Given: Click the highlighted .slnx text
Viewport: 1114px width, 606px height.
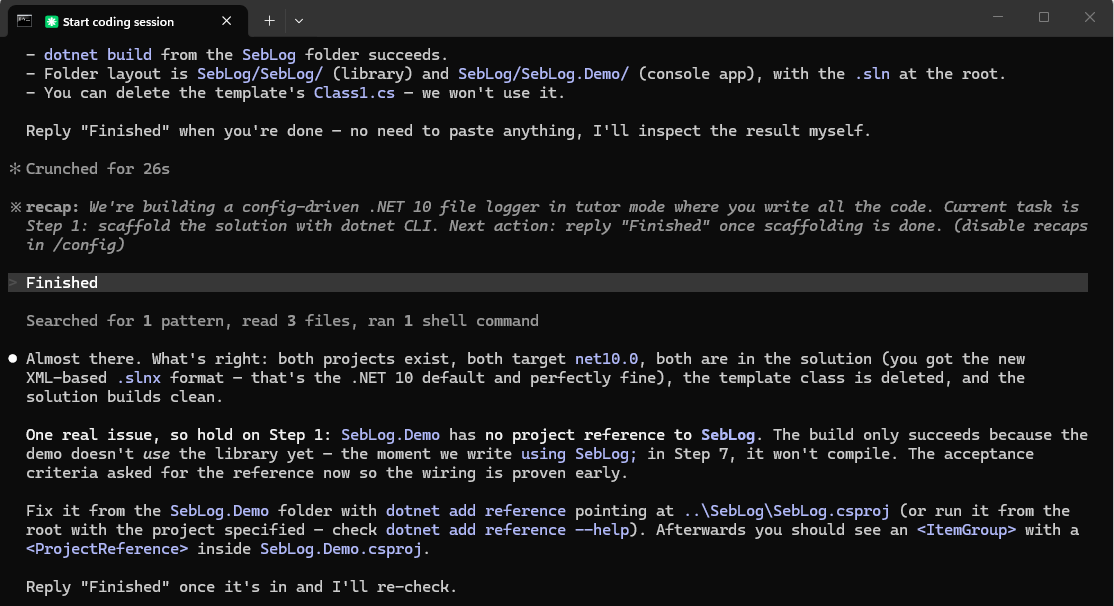Looking at the screenshot, I should pos(139,378).
